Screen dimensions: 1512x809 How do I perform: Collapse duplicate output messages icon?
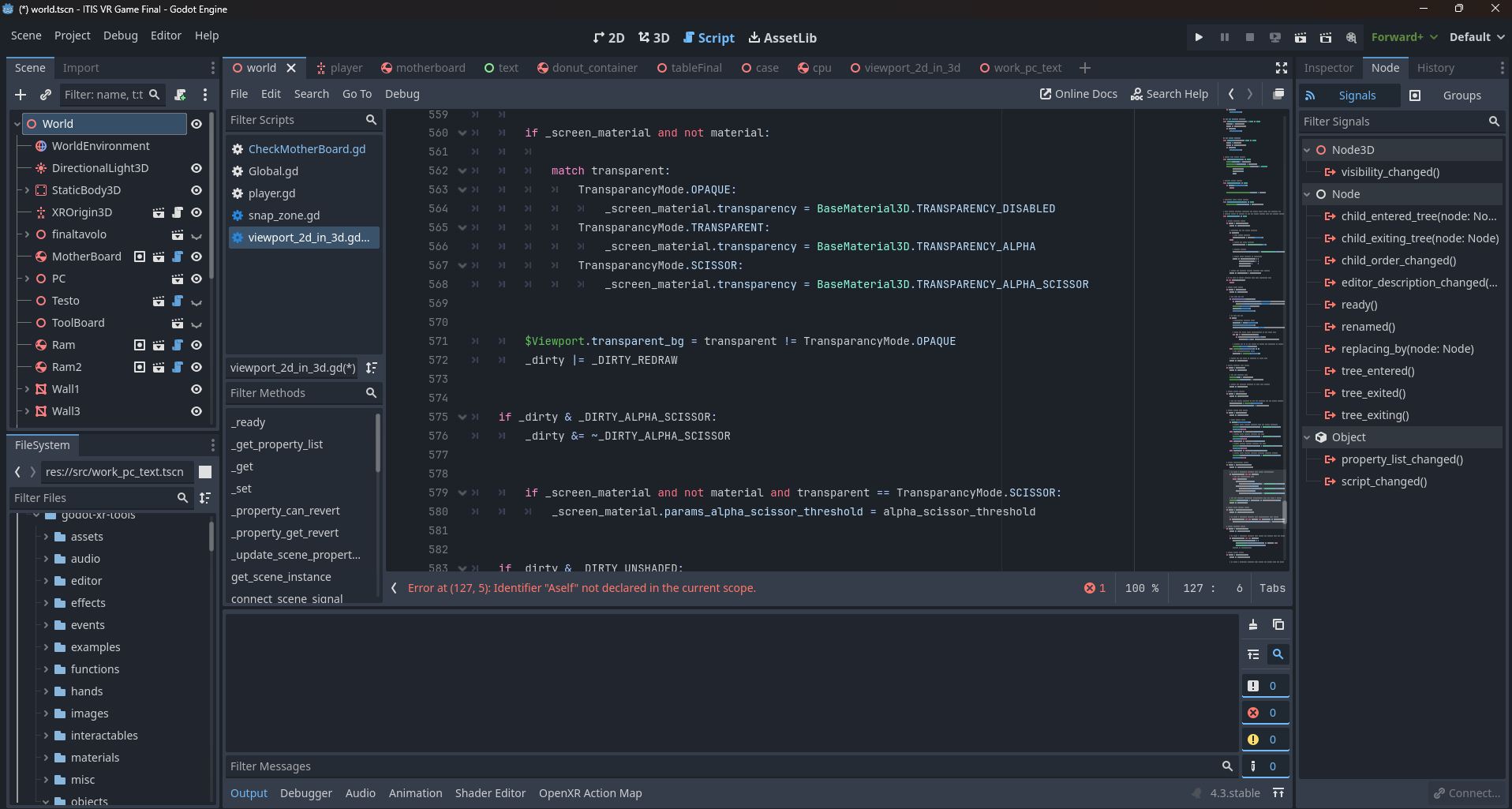click(1253, 654)
